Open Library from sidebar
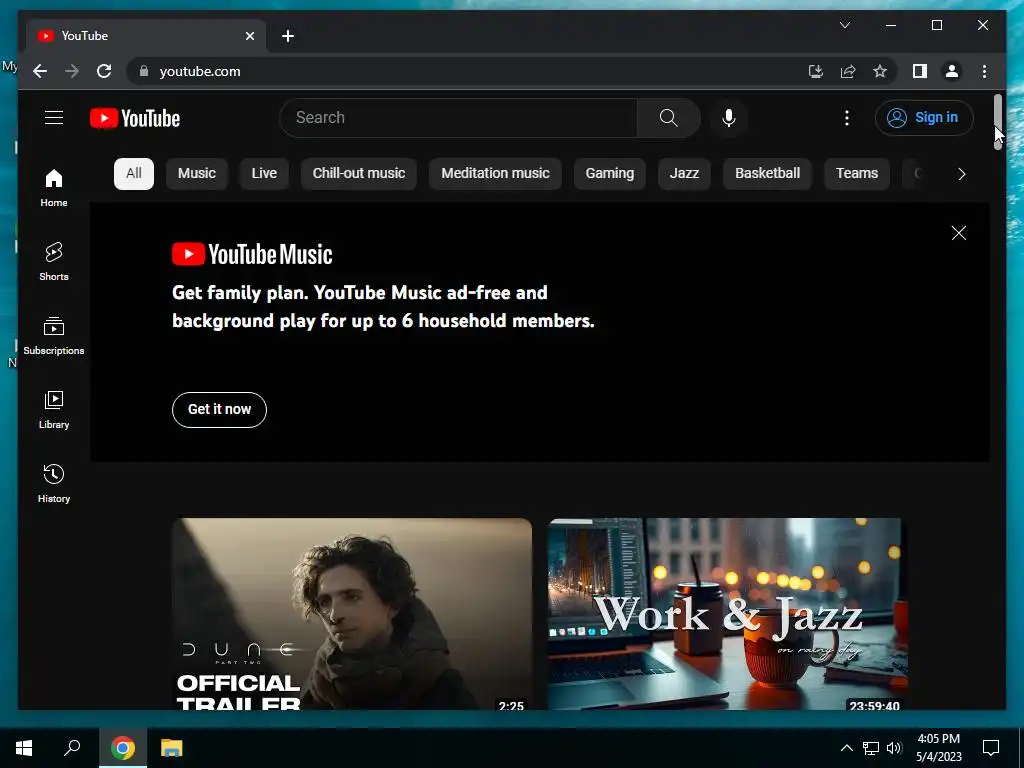The width and height of the screenshot is (1024, 768). click(x=54, y=409)
